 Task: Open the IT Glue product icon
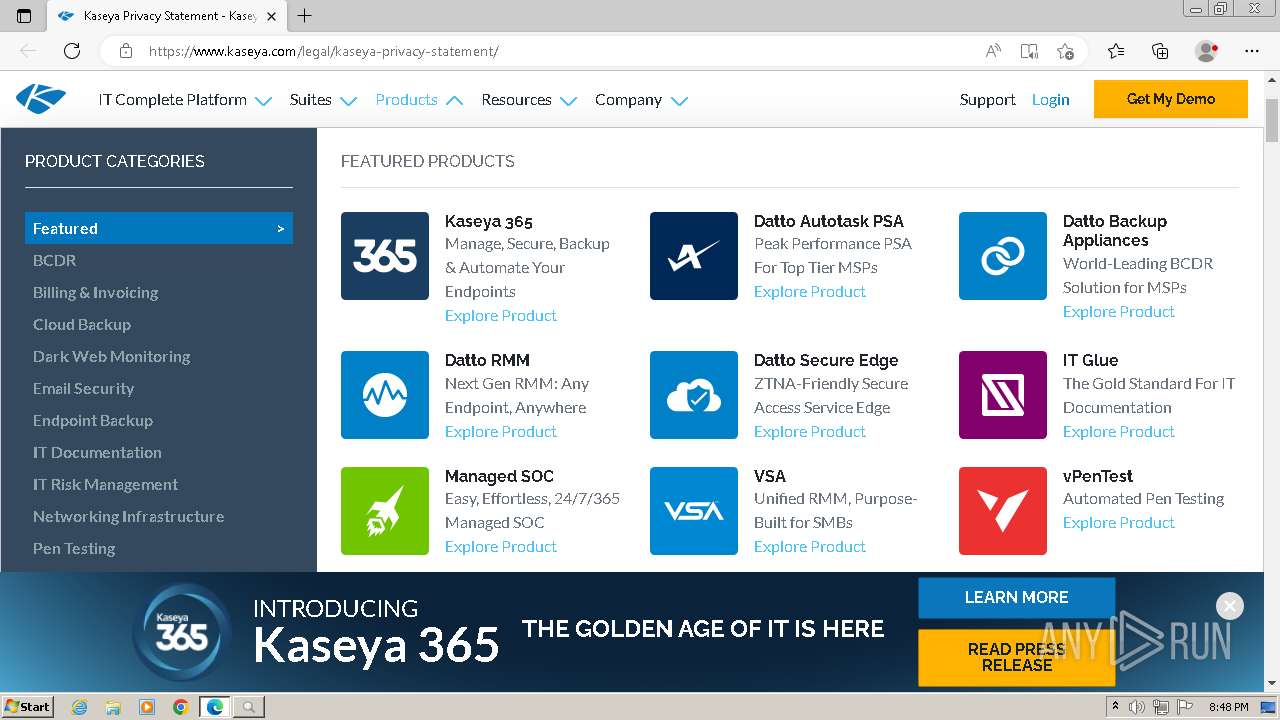1003,395
